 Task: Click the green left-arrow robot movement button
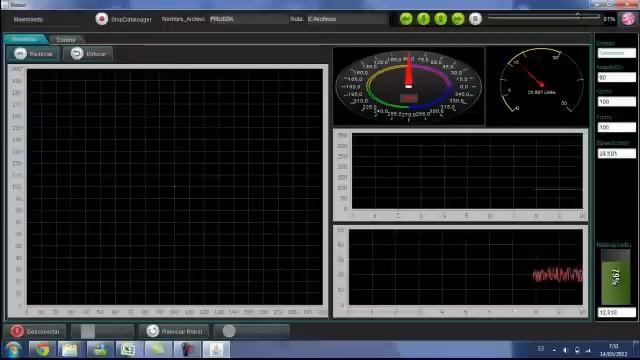[x=406, y=19]
